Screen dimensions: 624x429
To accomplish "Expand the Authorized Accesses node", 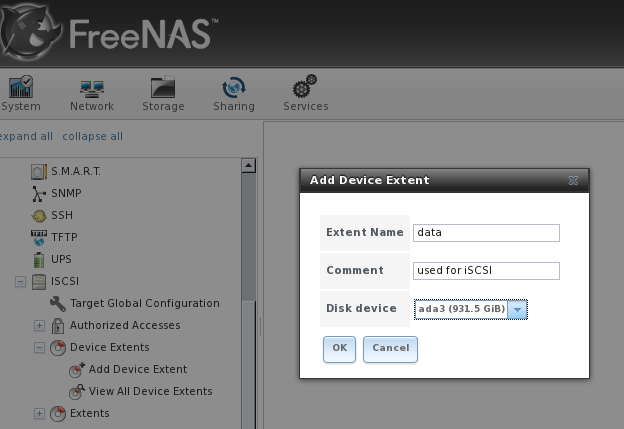I will pos(39,326).
